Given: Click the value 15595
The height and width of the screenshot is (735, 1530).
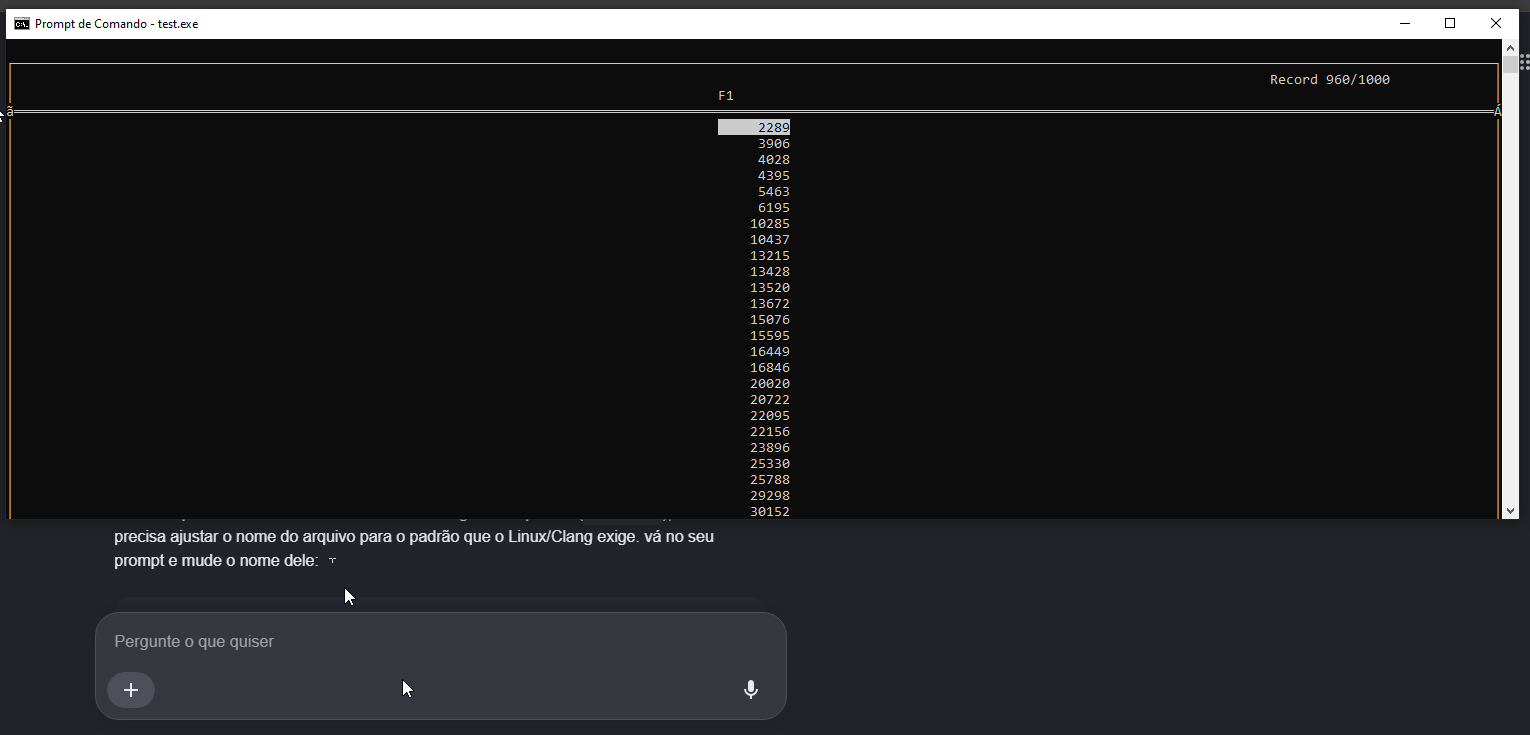Looking at the screenshot, I should [x=770, y=336].
